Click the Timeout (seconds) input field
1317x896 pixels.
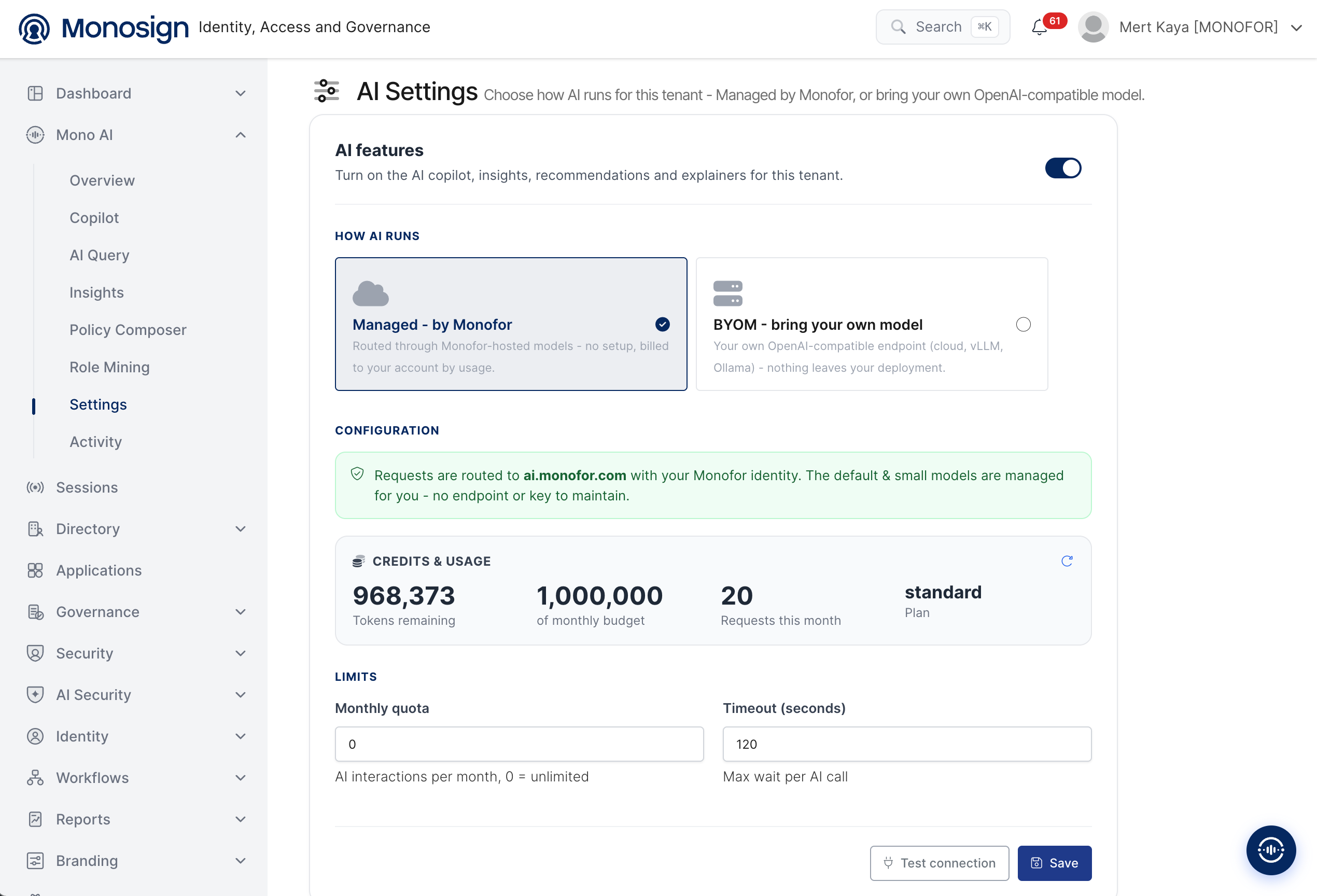(907, 744)
